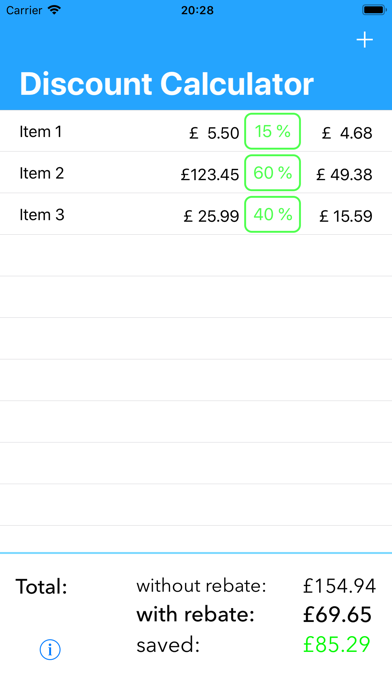The width and height of the screenshot is (392, 696).
Task: Tap the Wi-Fi status icon
Action: pyautogui.click(x=54, y=10)
